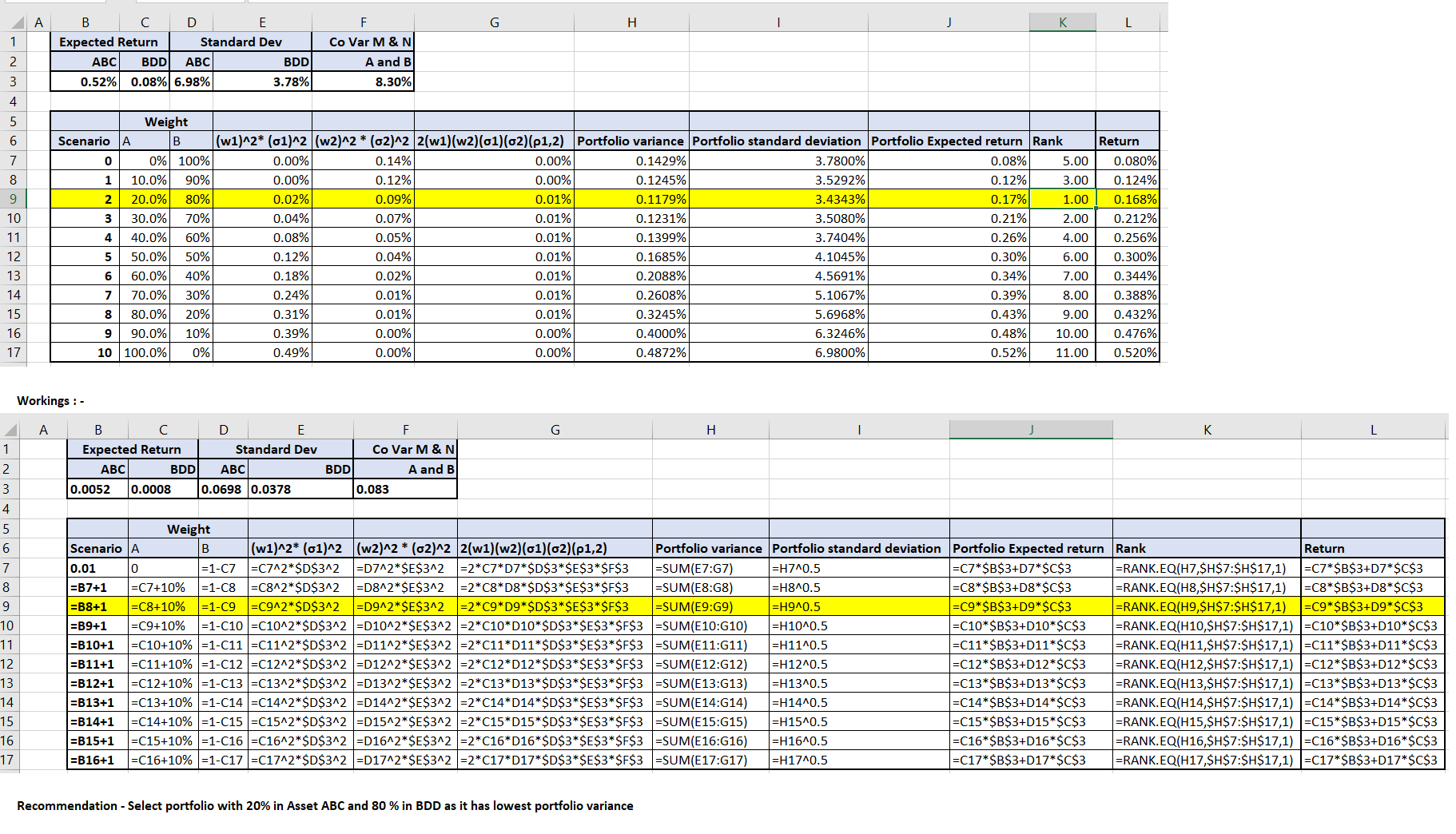Click the top 'Weight' header cell
This screenshot has height=834, width=1456.
pos(166,121)
